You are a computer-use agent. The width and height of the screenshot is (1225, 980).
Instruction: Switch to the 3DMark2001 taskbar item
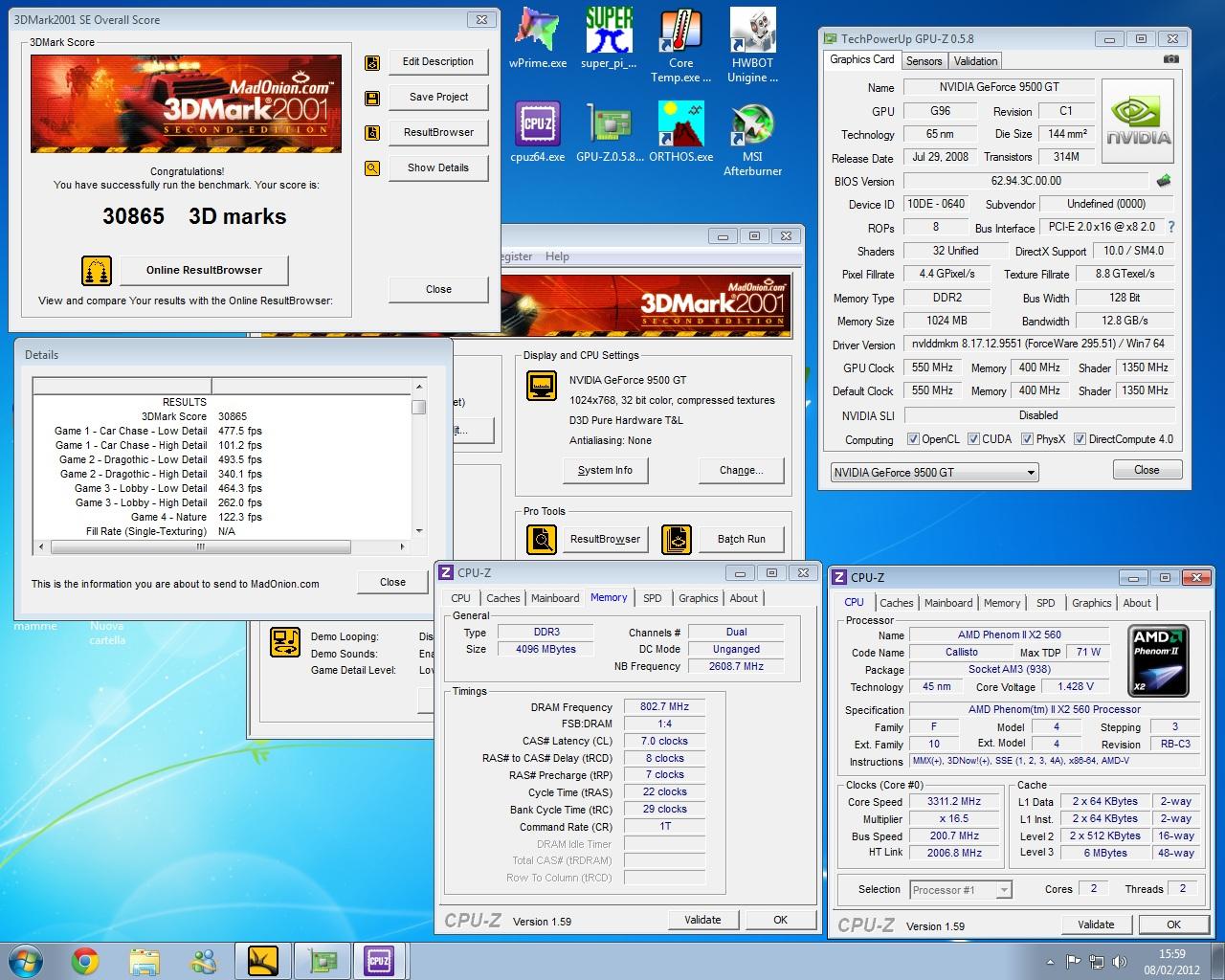point(263,960)
